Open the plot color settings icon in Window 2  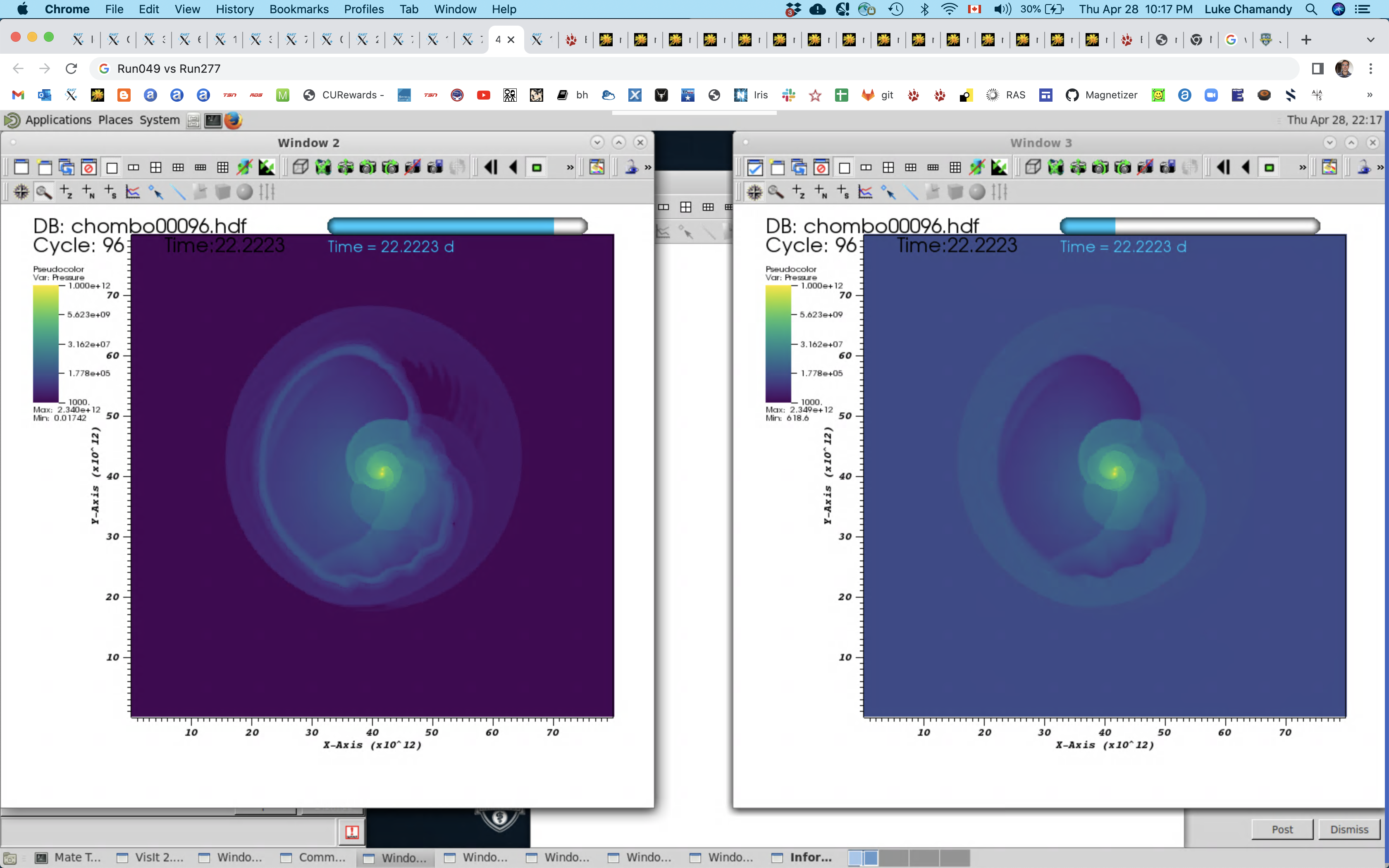click(x=597, y=168)
